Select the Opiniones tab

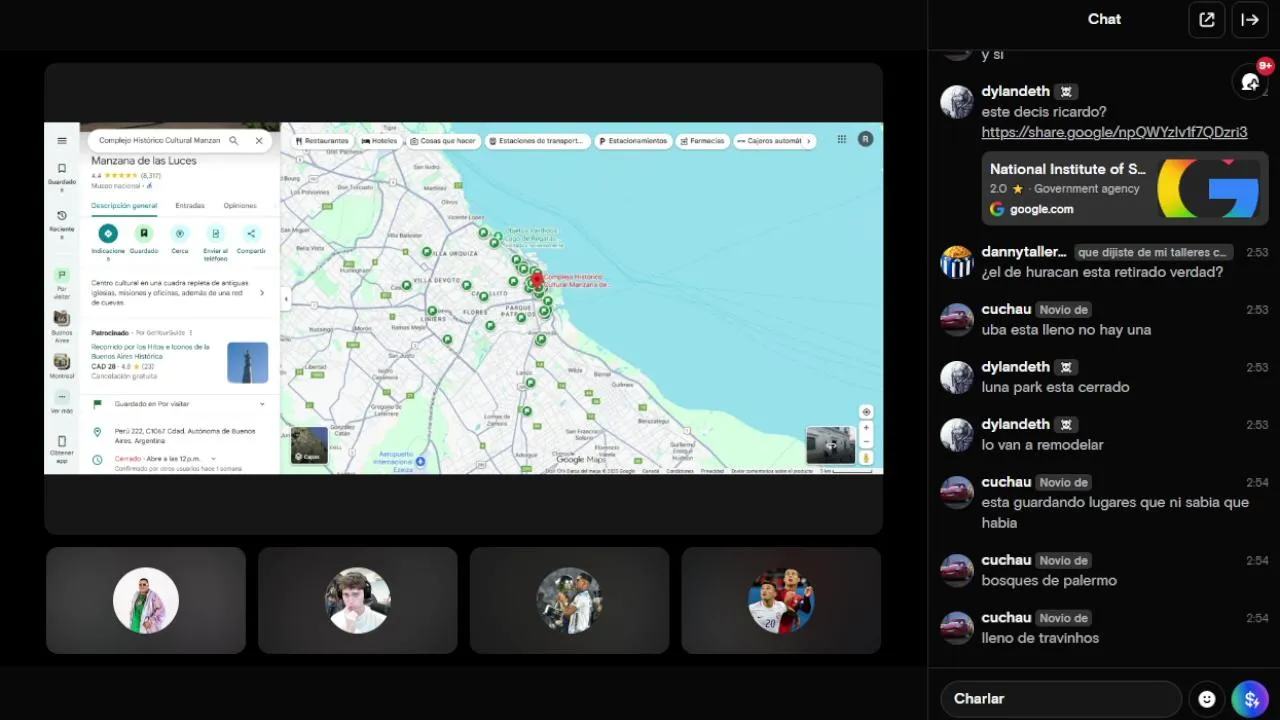pyautogui.click(x=240, y=206)
